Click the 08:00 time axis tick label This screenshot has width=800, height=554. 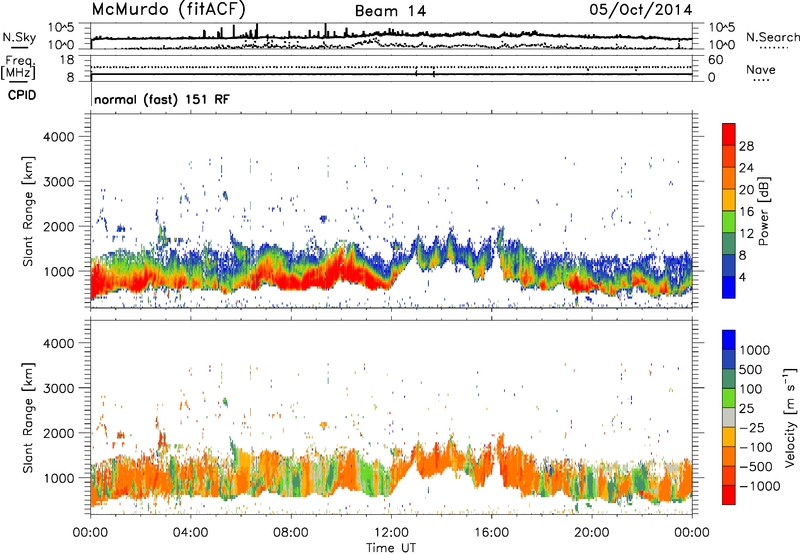(x=290, y=533)
